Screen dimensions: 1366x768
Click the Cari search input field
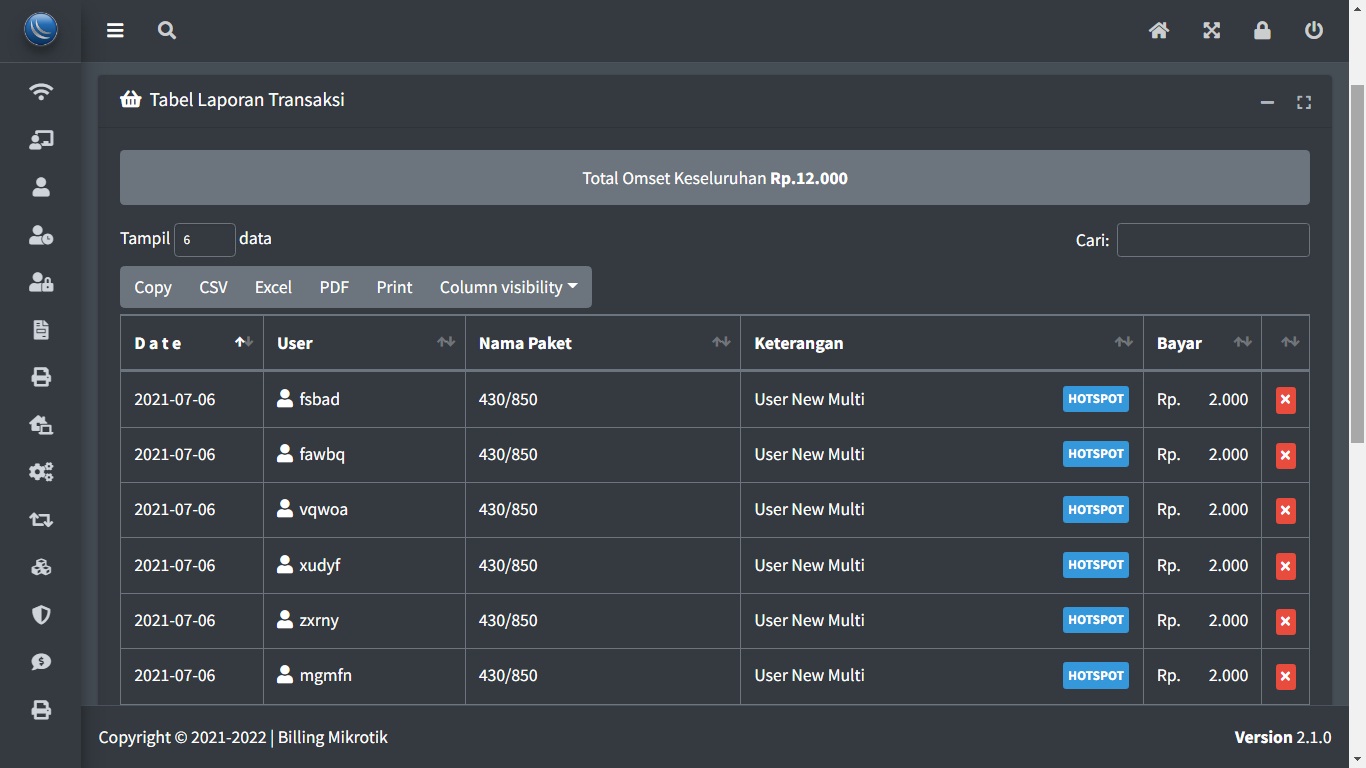click(1212, 240)
